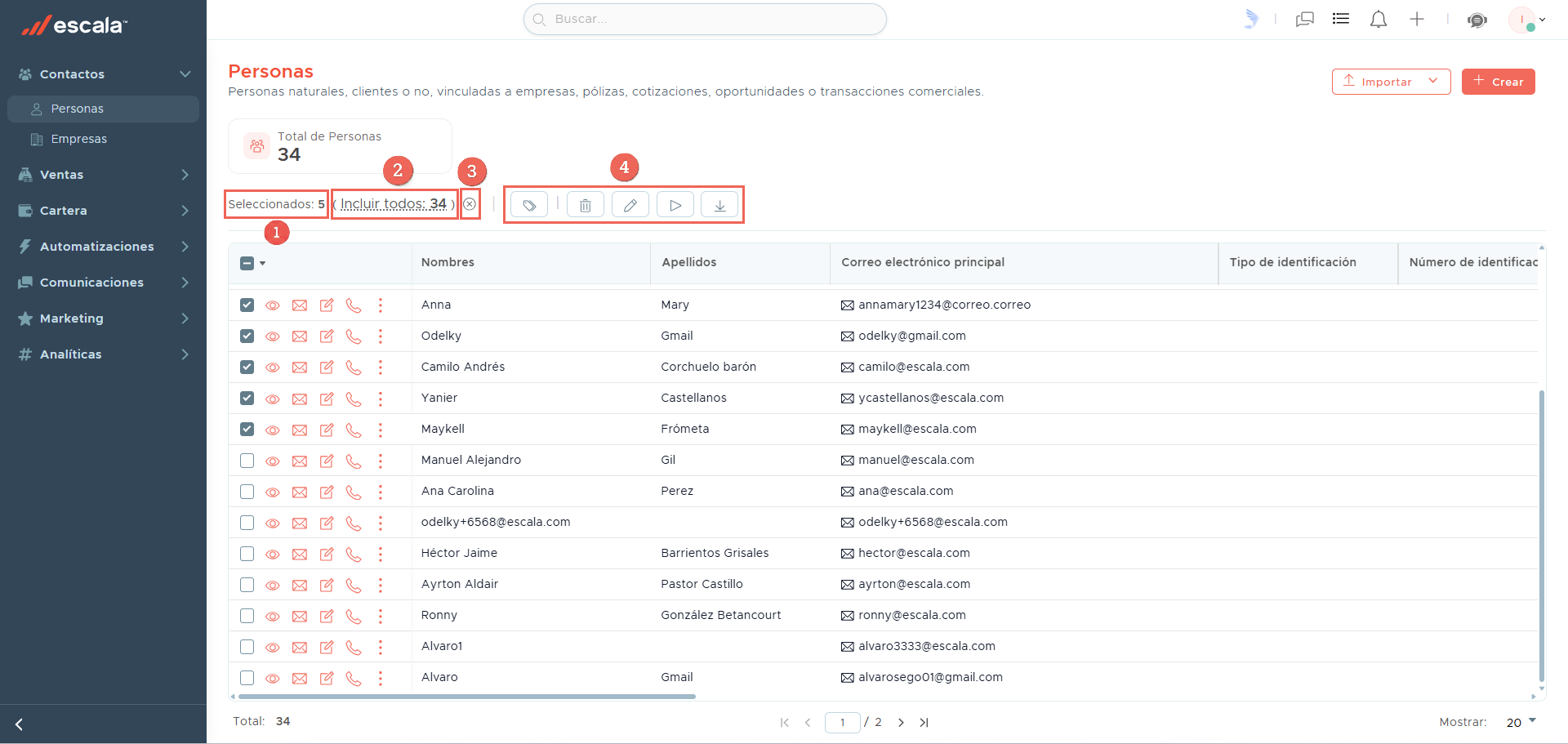Go to next page of results
This screenshot has height=744, width=1568.
[901, 723]
